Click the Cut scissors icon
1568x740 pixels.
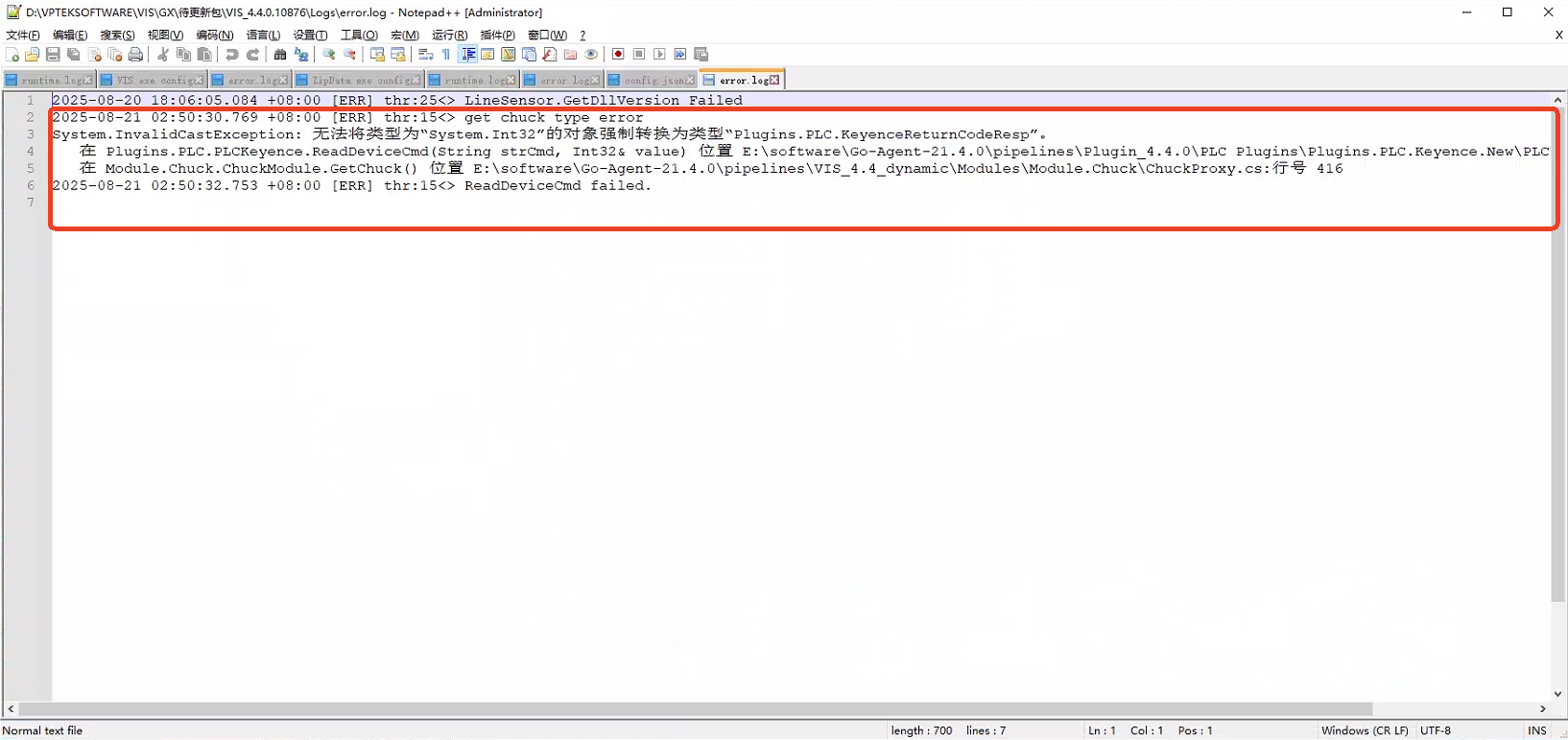163,55
